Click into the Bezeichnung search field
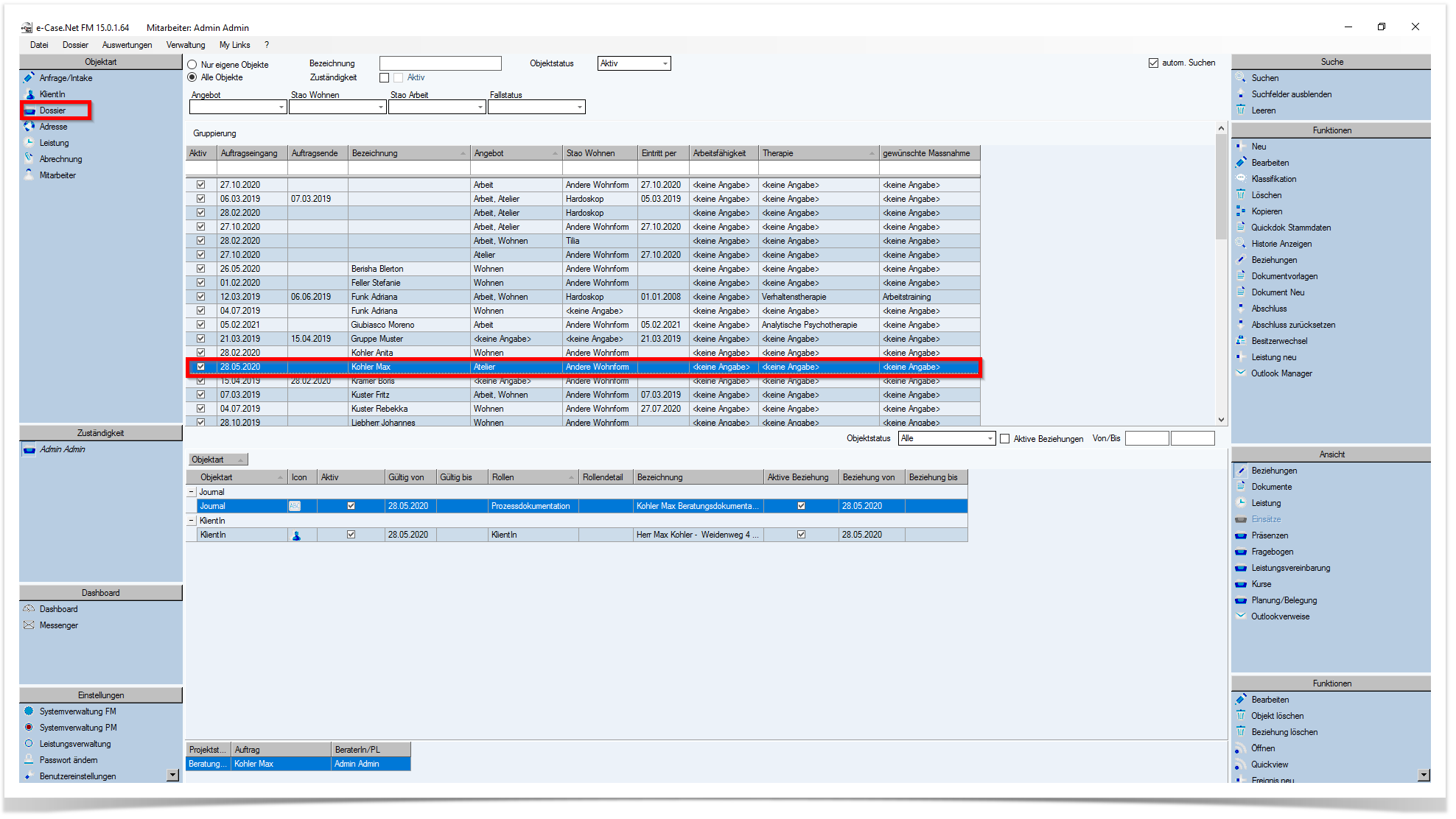 point(441,64)
